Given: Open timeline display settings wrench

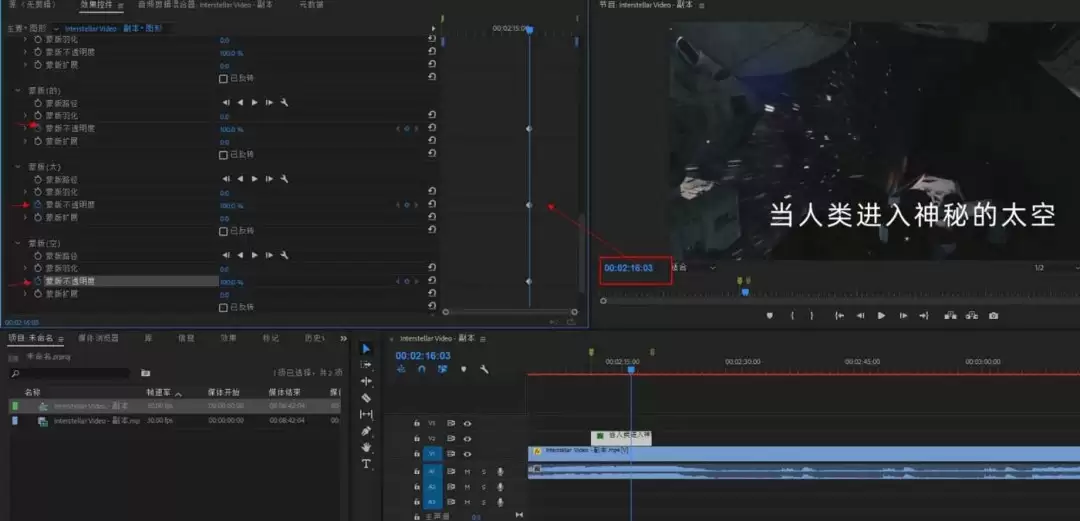Looking at the screenshot, I should pos(484,369).
